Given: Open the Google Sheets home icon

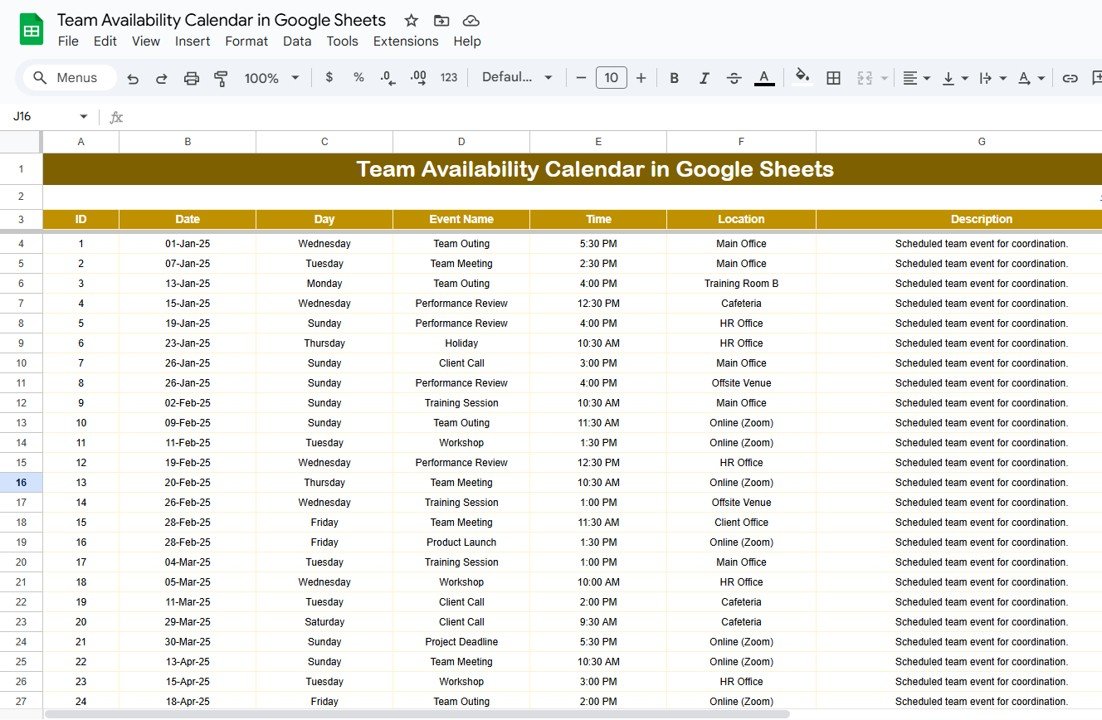Looking at the screenshot, I should [31, 30].
